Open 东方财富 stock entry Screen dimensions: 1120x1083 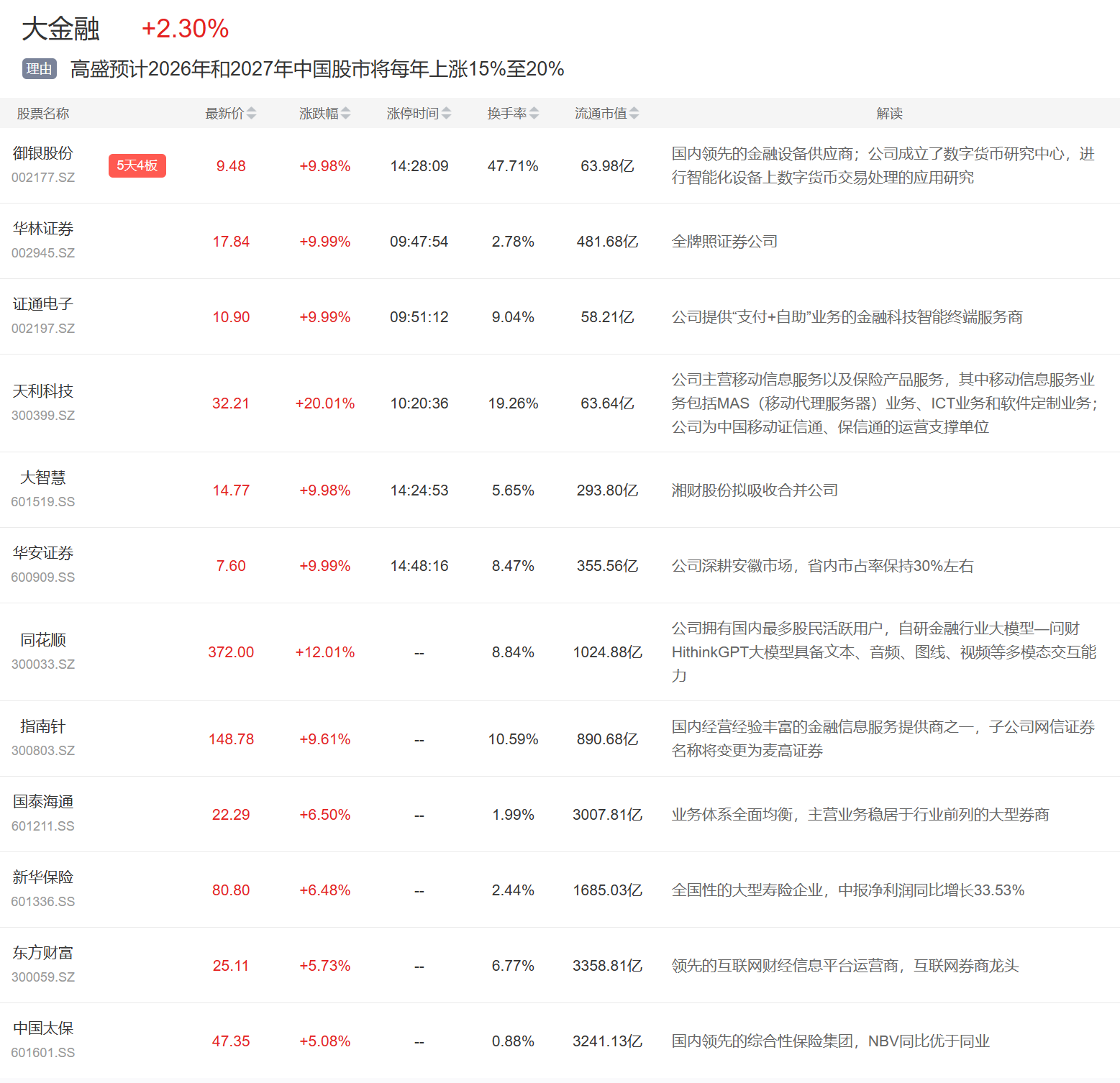[43, 953]
